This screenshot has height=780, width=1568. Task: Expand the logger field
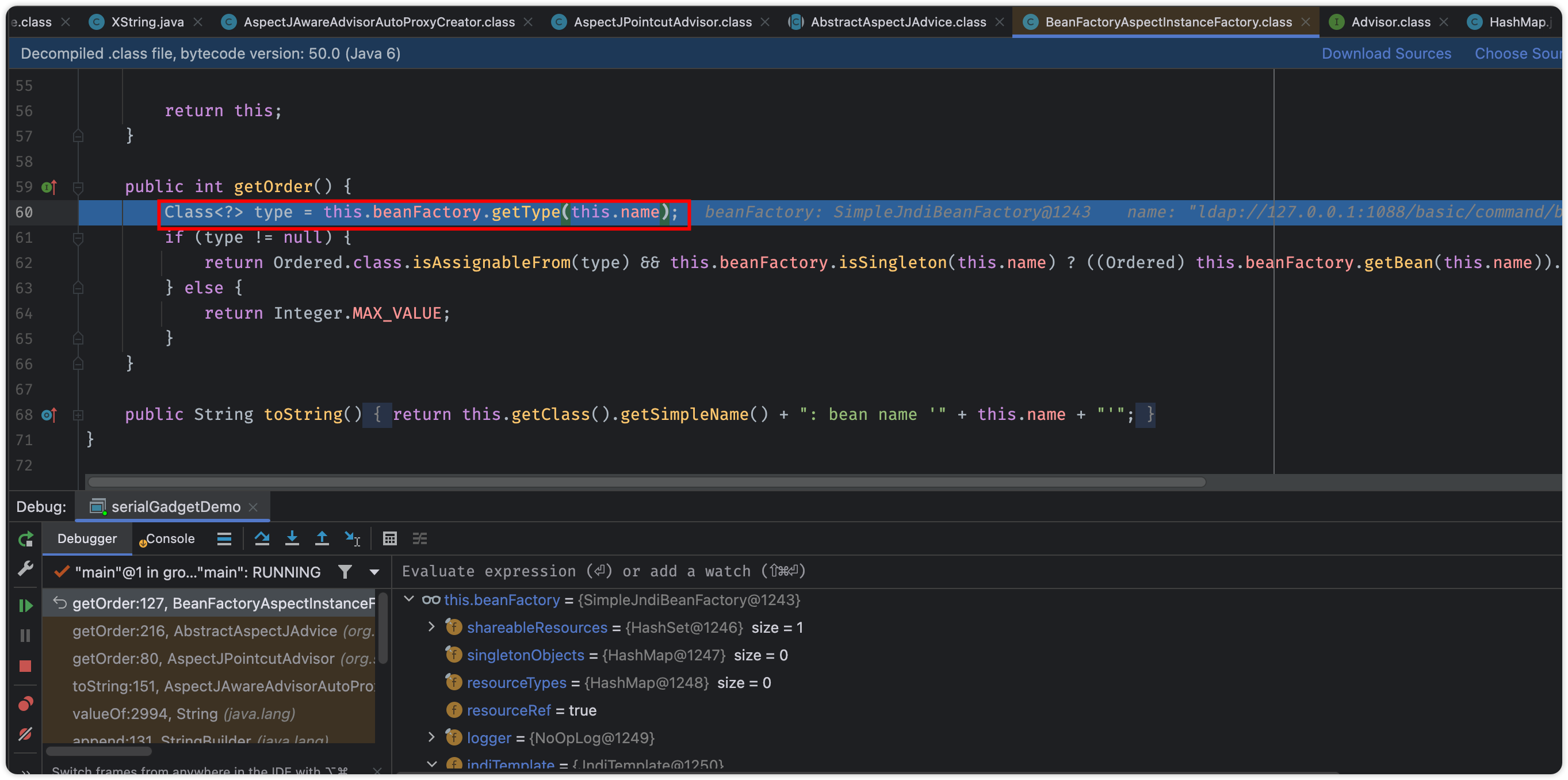[431, 737]
